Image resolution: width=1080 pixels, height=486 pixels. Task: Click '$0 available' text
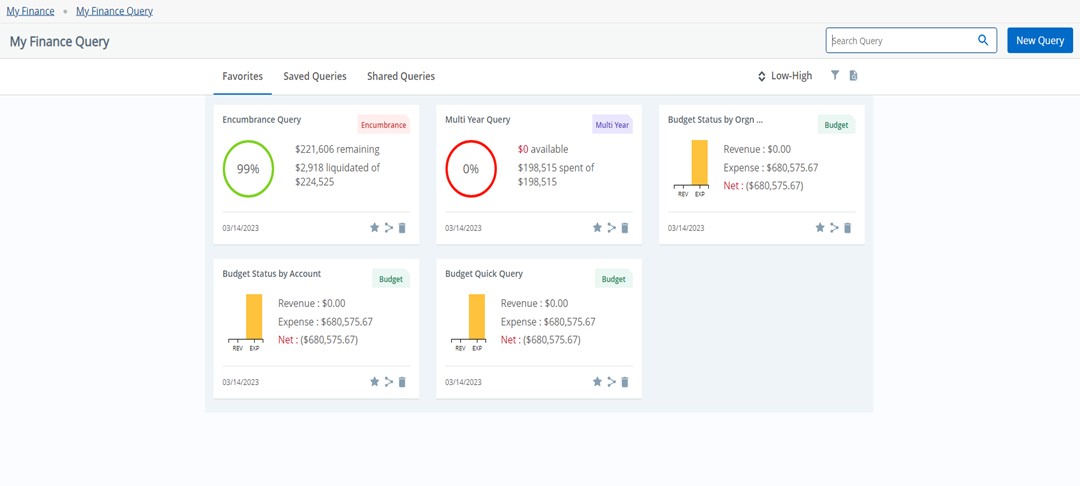coord(543,149)
